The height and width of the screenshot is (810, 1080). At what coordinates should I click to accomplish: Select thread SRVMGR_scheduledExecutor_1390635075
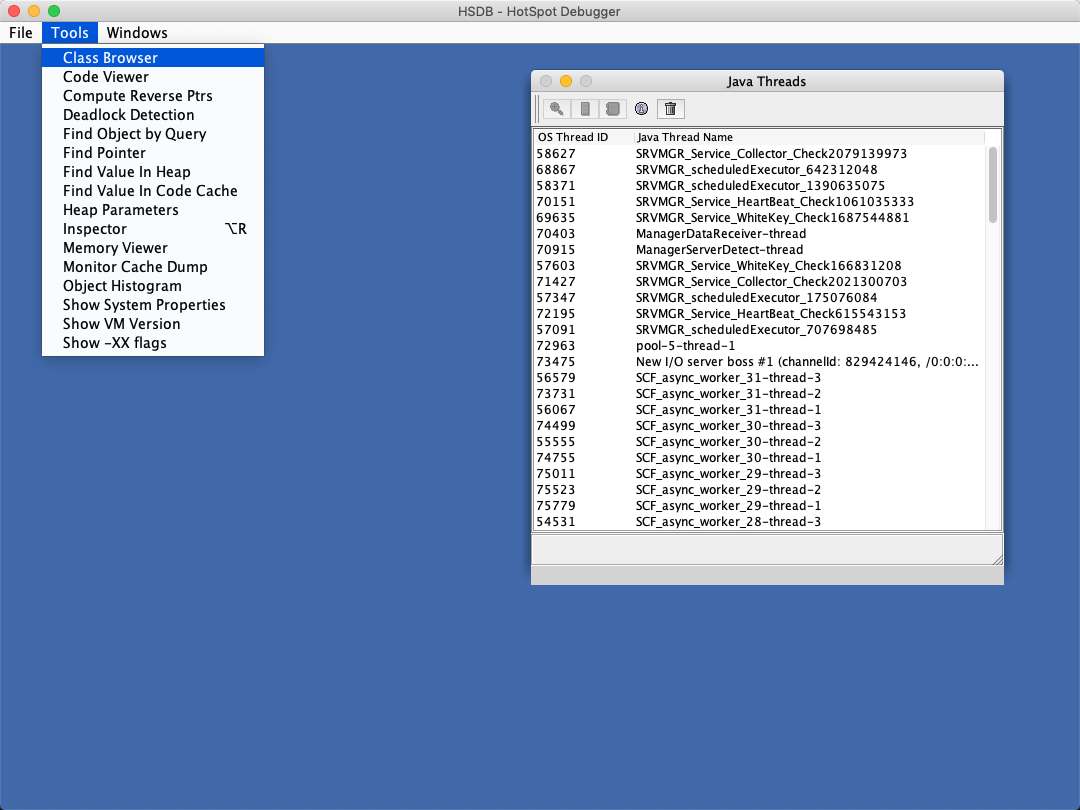[760, 186]
